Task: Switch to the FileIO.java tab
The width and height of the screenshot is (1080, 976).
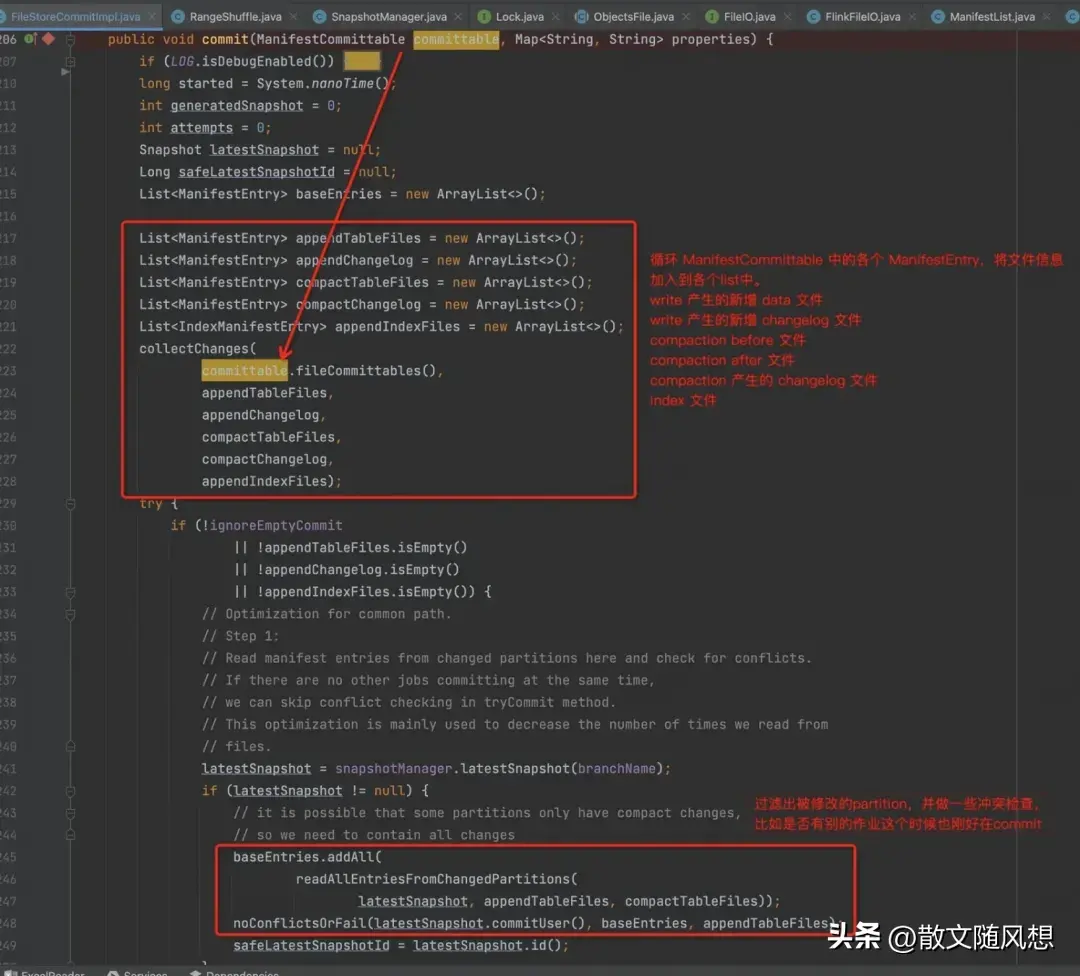Action: pyautogui.click(x=749, y=17)
